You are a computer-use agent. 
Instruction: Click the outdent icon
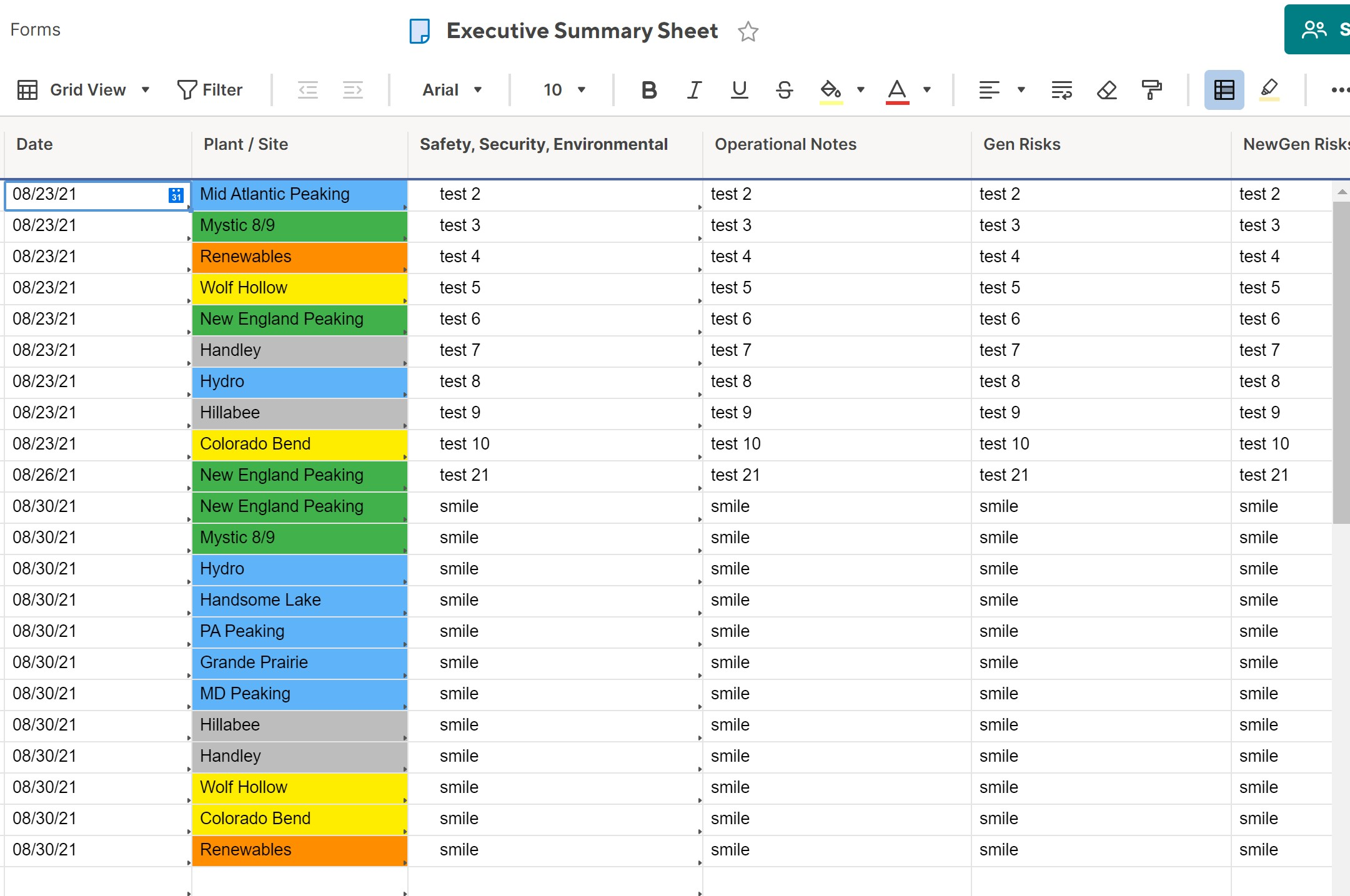[x=308, y=90]
